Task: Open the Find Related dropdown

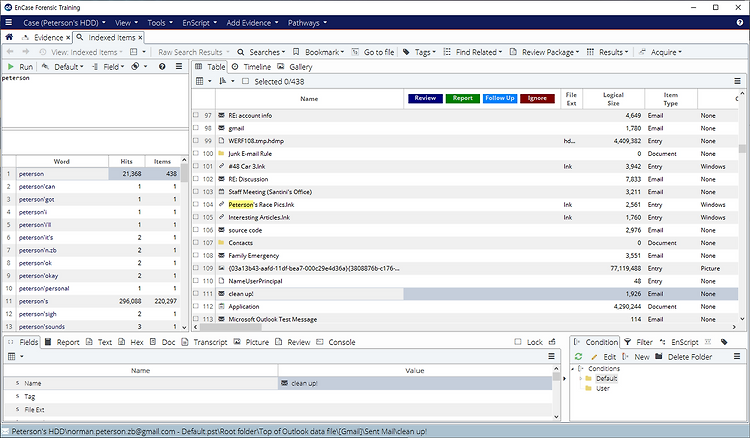Action: [x=473, y=52]
